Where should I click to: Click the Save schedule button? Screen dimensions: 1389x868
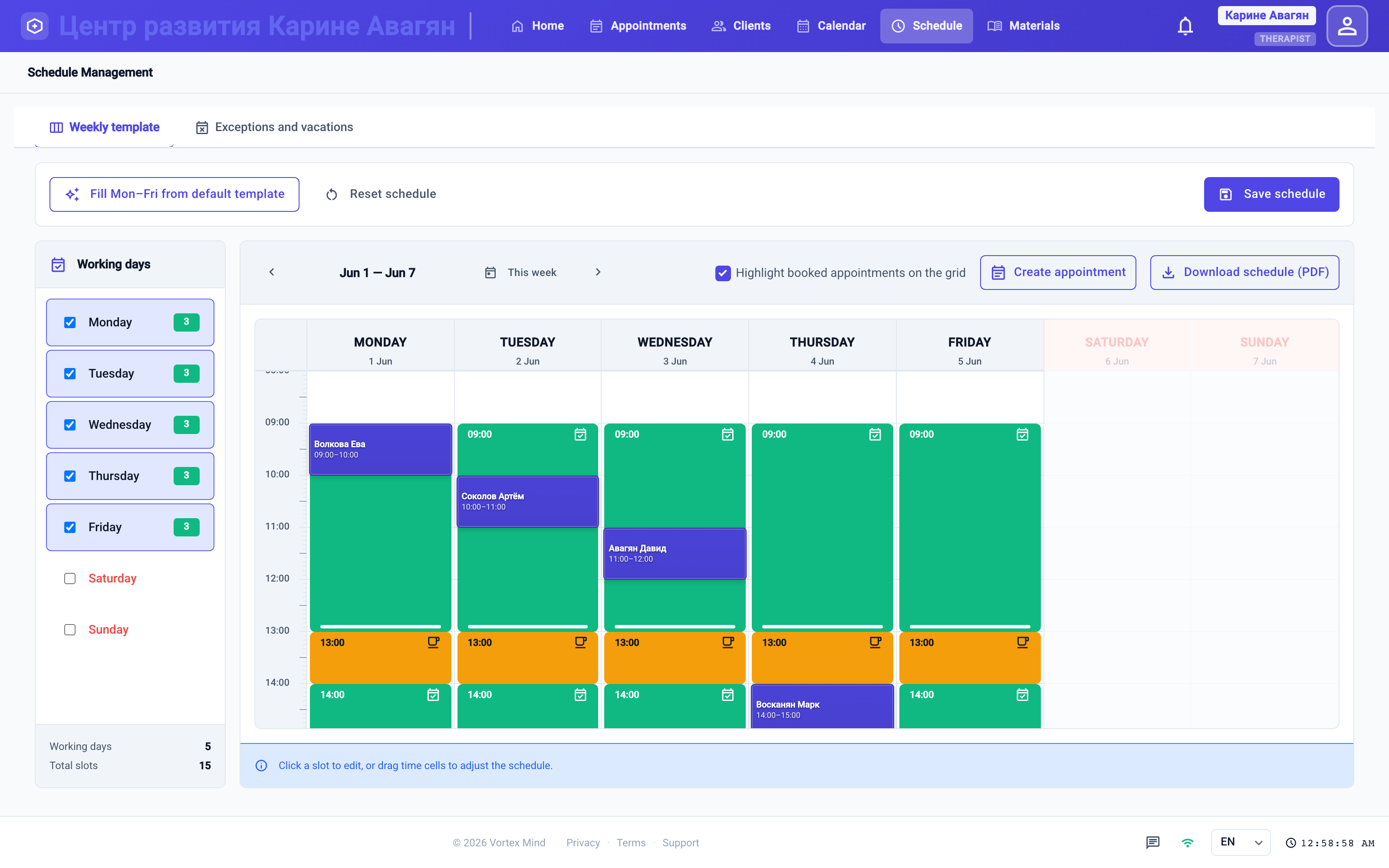[x=1271, y=194]
